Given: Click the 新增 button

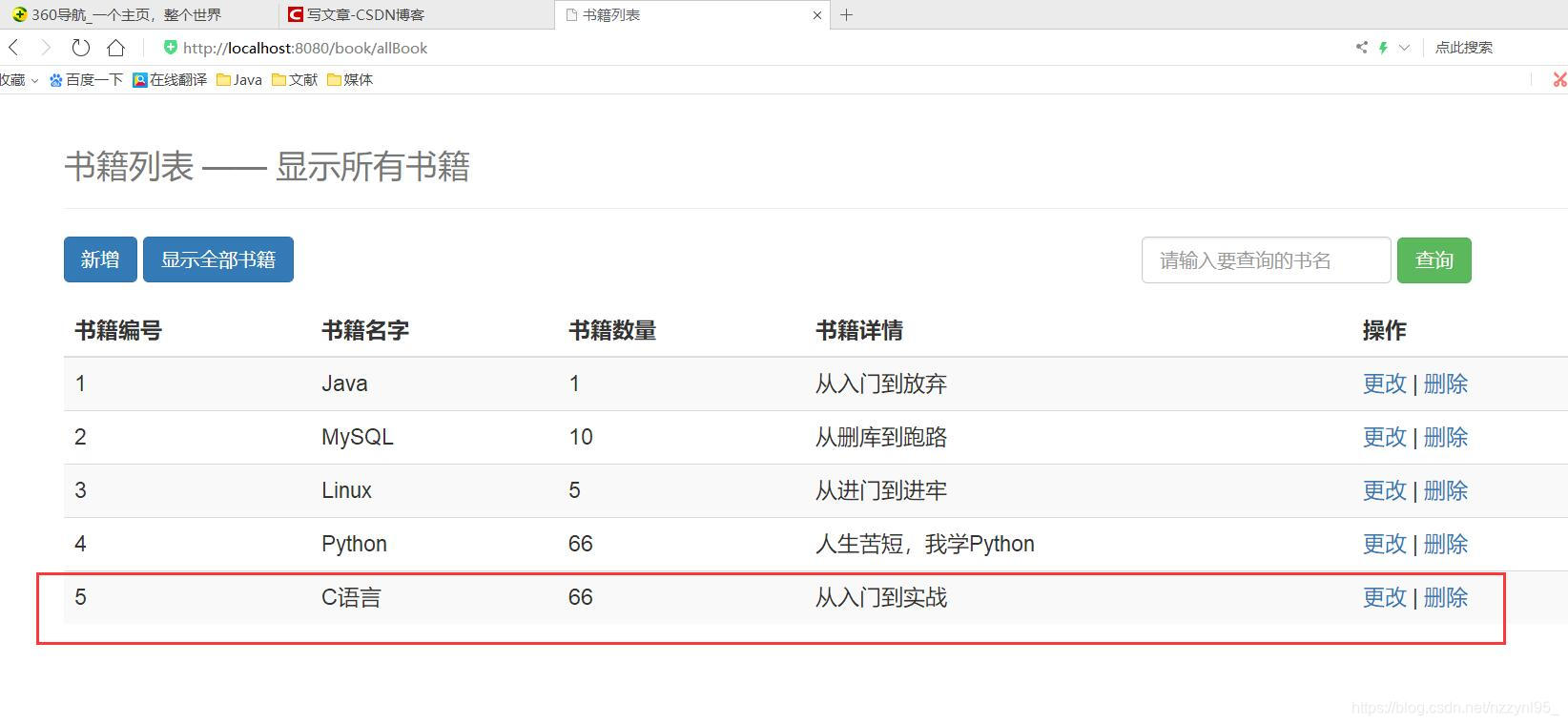Looking at the screenshot, I should pyautogui.click(x=100, y=259).
